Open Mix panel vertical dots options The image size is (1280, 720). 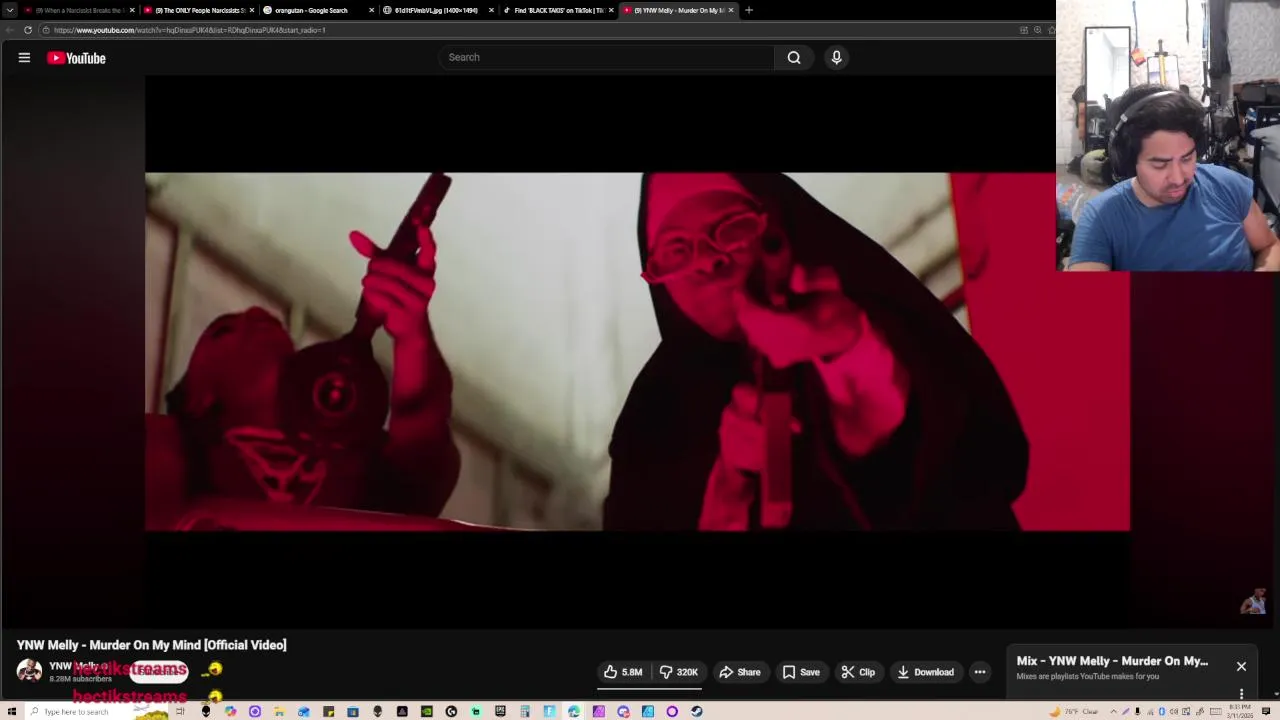tap(1241, 693)
